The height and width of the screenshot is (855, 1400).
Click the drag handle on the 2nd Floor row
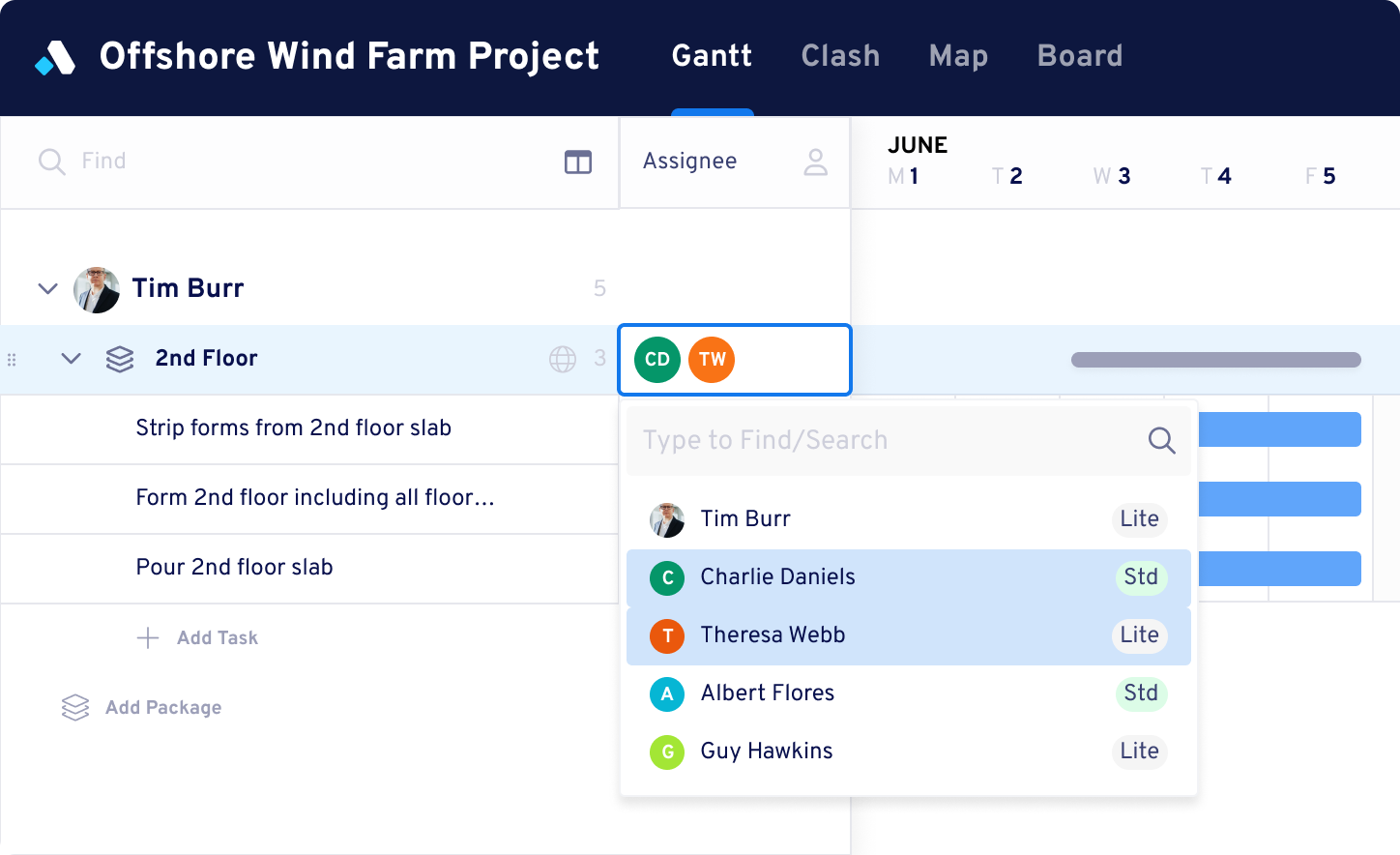coord(12,359)
